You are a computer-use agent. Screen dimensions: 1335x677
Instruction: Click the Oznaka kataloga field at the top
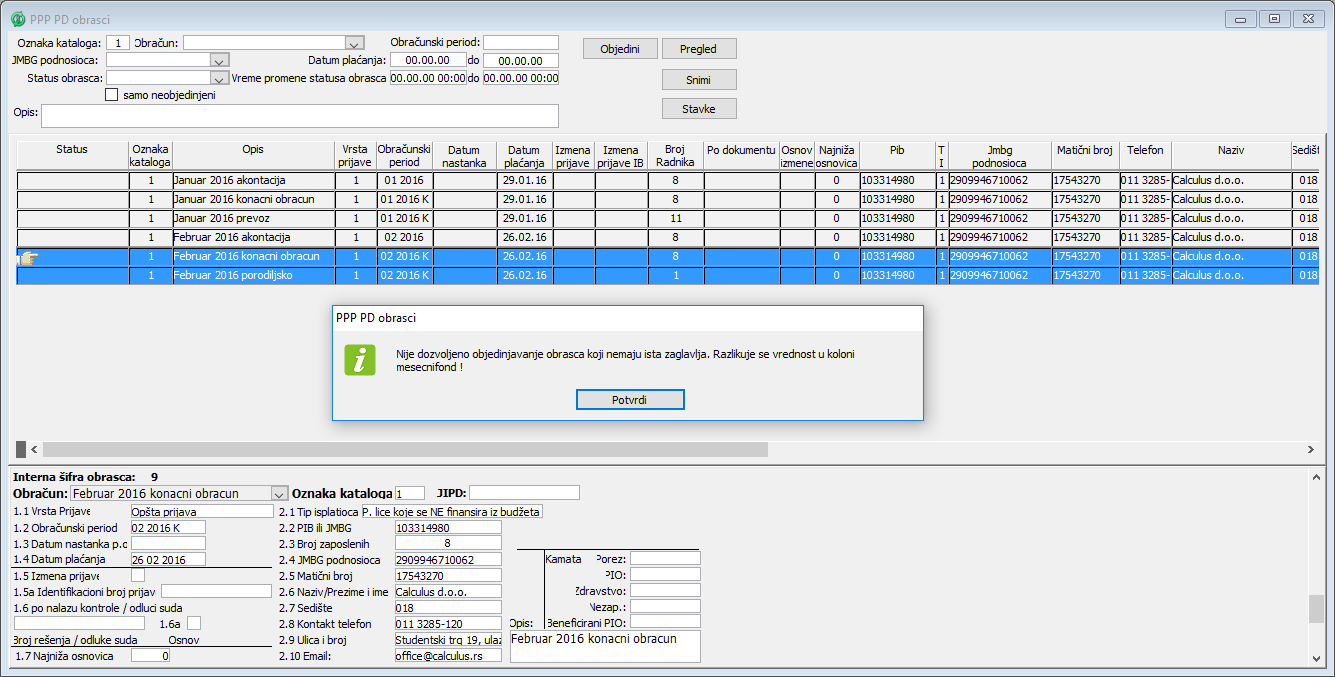[x=118, y=43]
